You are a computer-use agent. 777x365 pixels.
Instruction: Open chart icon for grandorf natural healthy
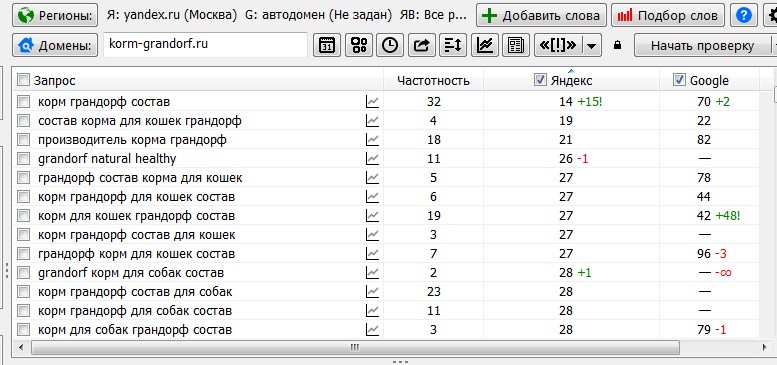tap(372, 159)
